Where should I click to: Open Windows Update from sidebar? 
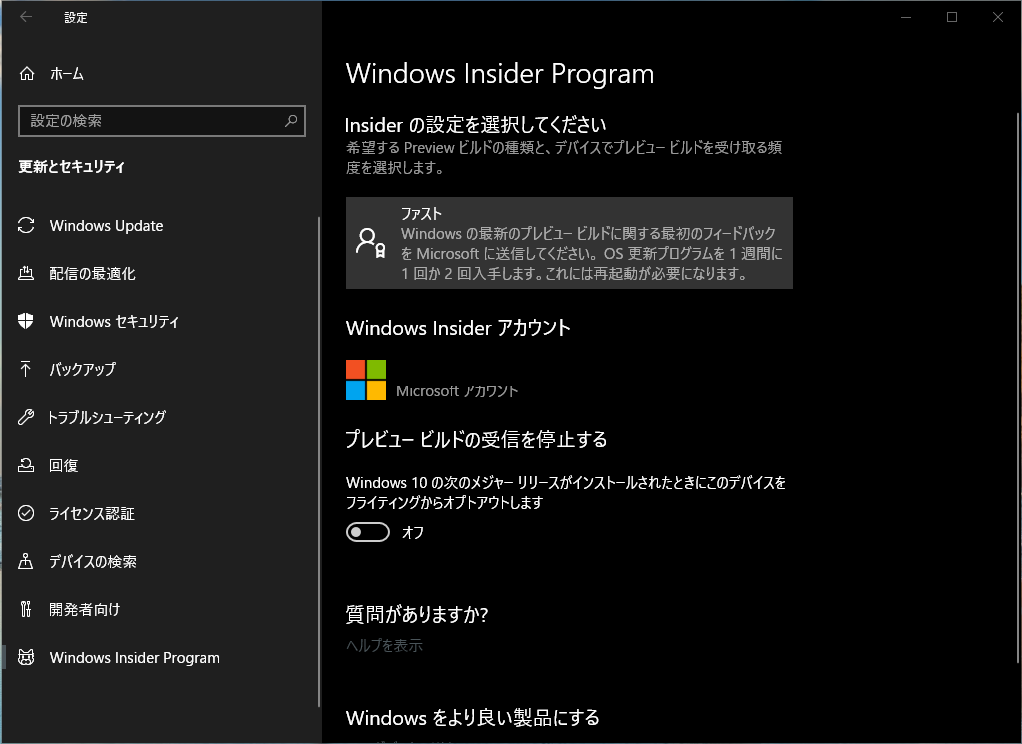tap(106, 226)
